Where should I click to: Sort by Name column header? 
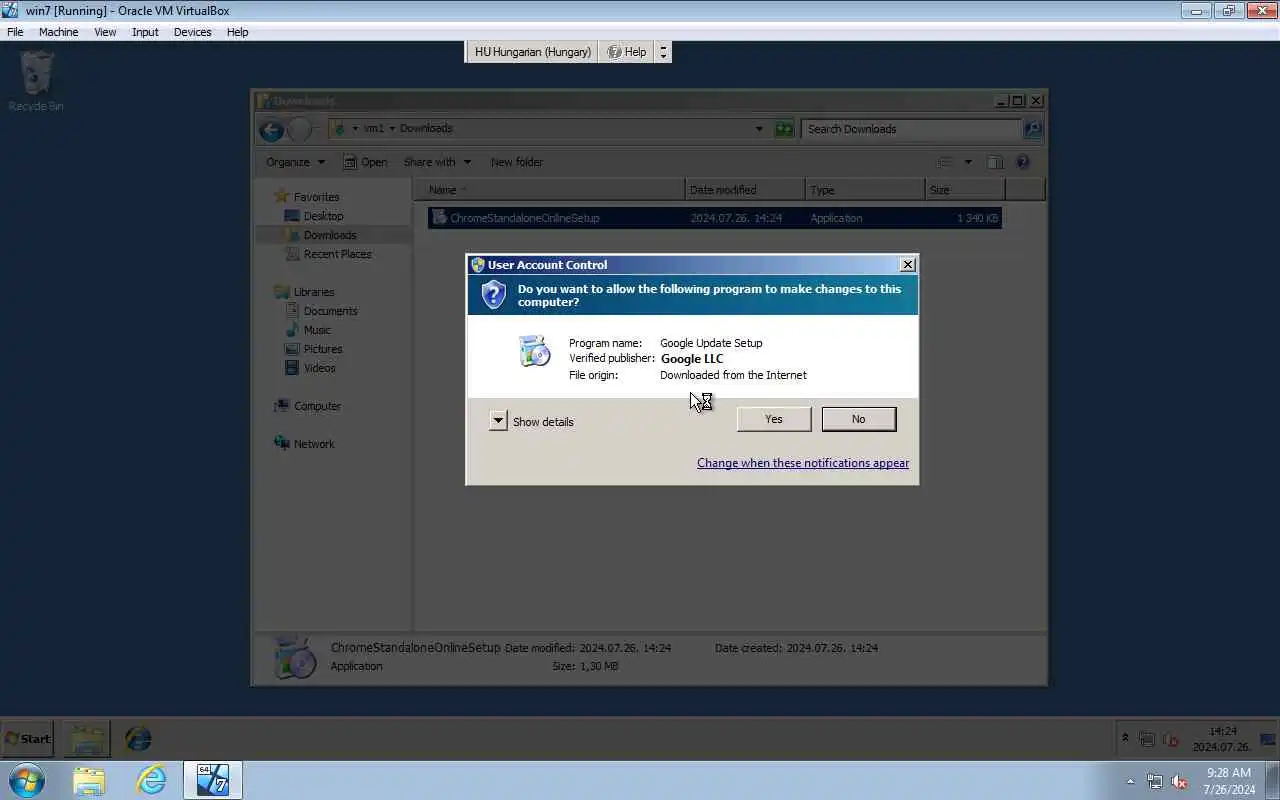pyautogui.click(x=552, y=190)
